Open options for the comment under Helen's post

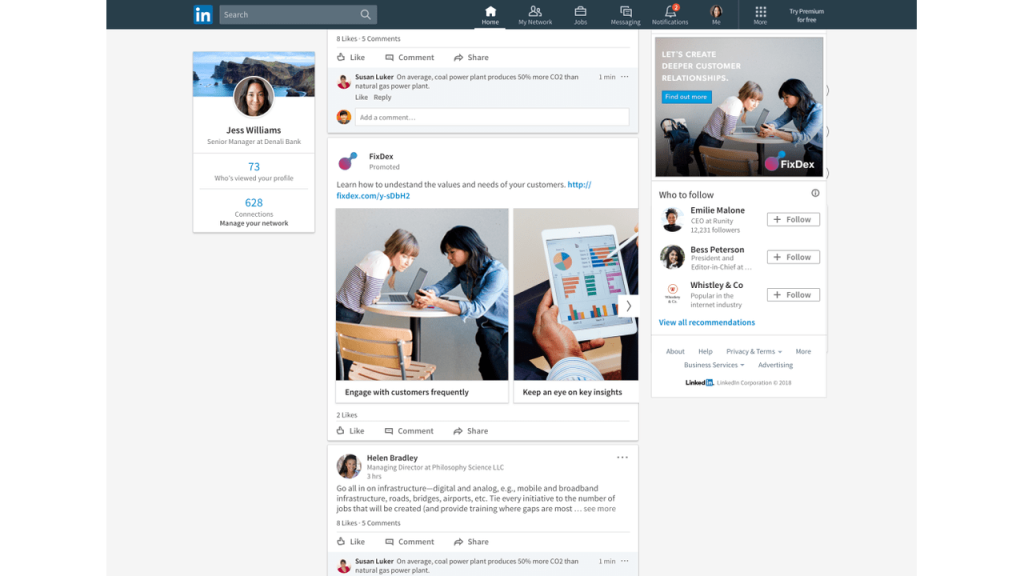click(624, 561)
